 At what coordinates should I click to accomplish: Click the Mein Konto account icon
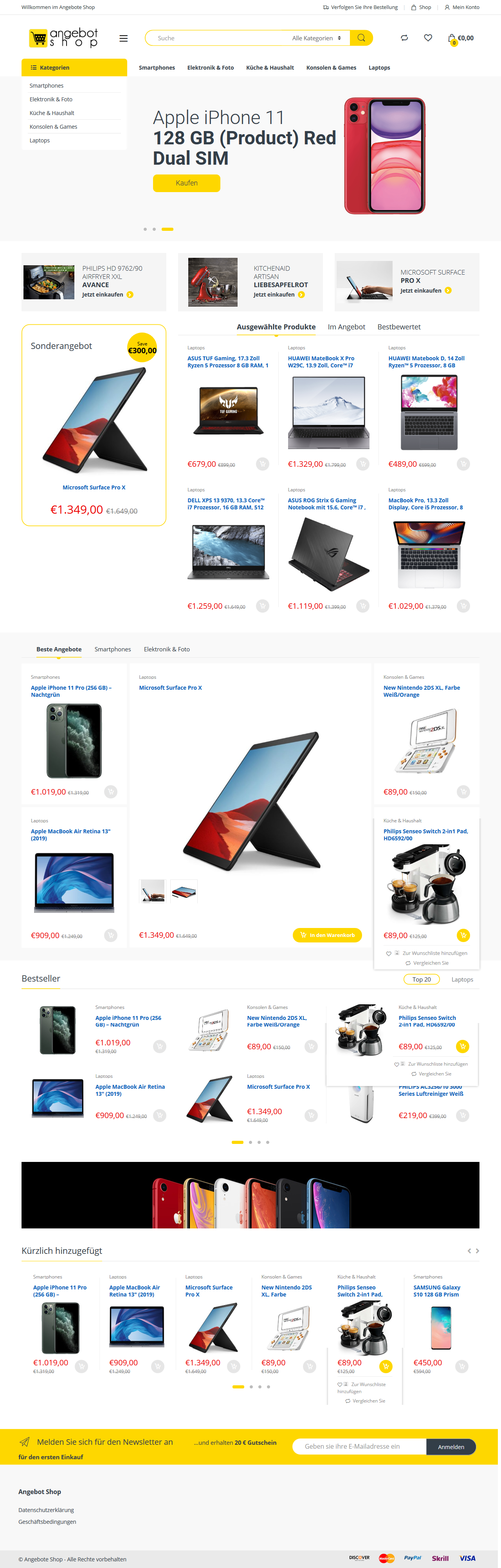click(447, 7)
